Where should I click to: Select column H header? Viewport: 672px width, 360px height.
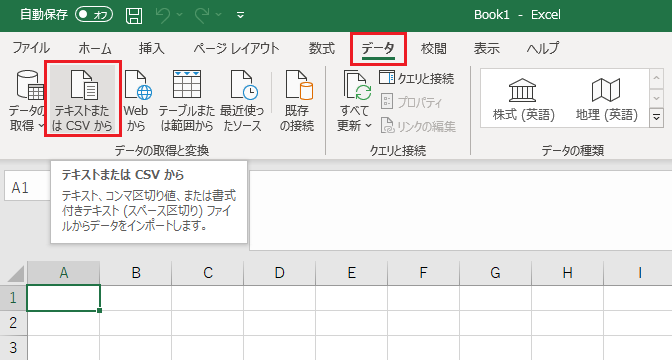pos(567,273)
